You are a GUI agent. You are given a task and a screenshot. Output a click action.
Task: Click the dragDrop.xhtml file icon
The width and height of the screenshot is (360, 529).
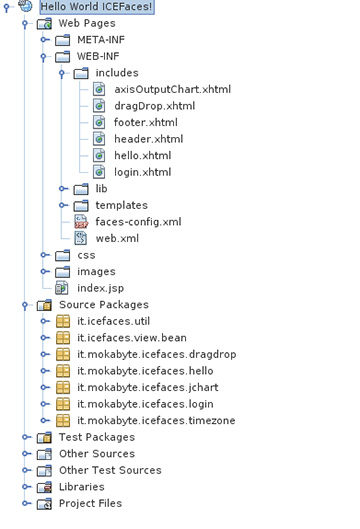click(x=99, y=106)
